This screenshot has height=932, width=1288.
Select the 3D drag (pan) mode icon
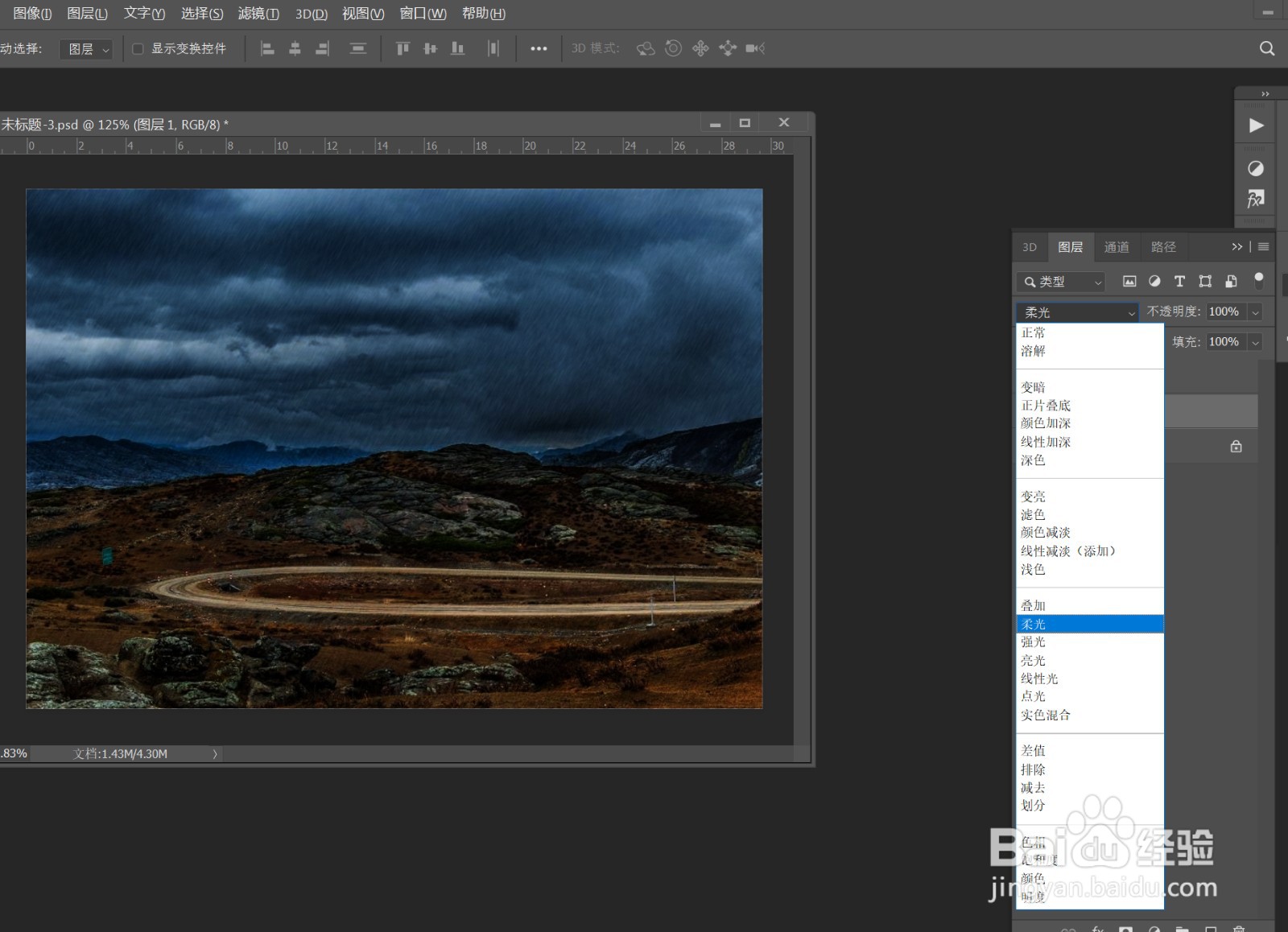click(x=700, y=49)
